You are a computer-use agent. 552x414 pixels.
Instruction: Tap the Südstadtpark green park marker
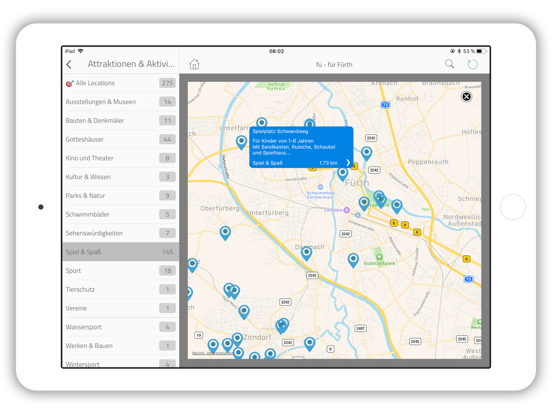coord(379,256)
